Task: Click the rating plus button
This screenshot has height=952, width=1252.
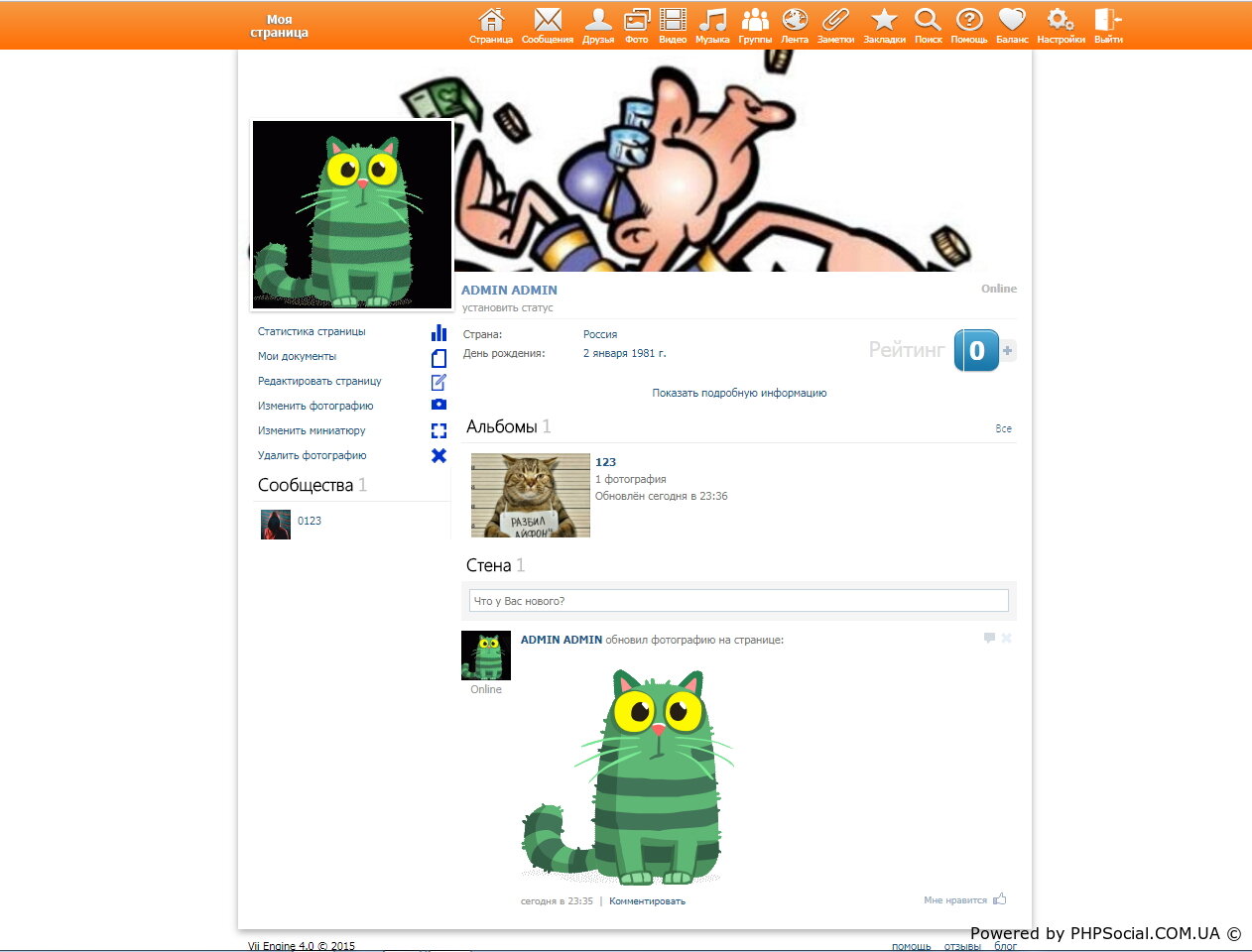Action: (1007, 350)
